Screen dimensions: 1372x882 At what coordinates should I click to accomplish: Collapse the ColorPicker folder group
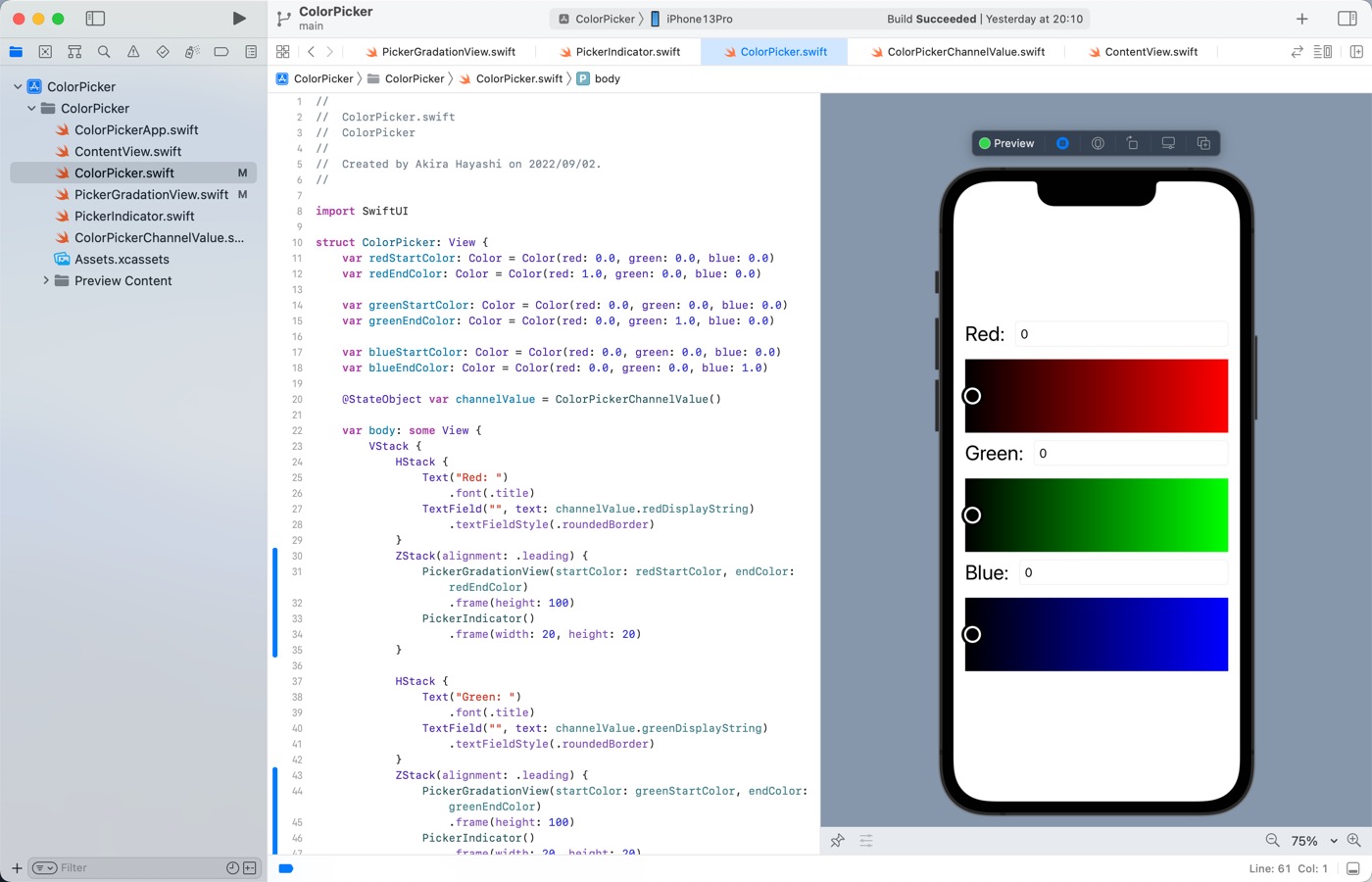tap(31, 108)
